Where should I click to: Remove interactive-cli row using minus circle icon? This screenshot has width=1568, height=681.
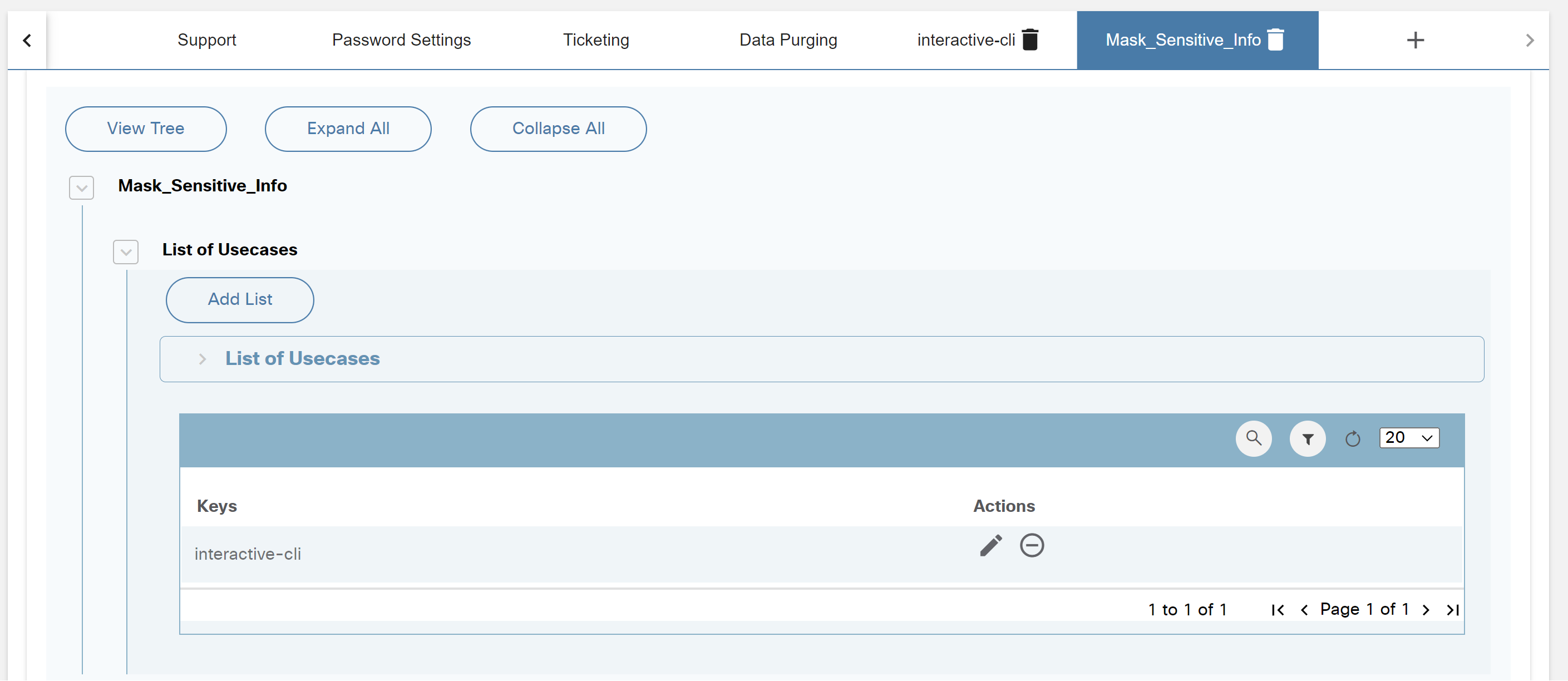(x=1032, y=545)
